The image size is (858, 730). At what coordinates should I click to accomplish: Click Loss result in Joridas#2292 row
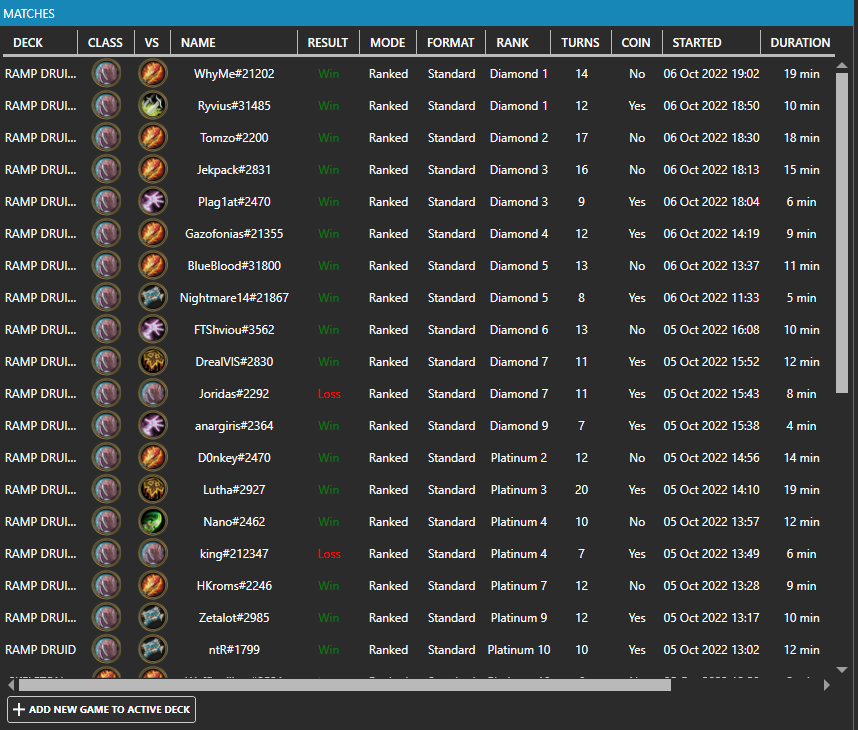329,394
